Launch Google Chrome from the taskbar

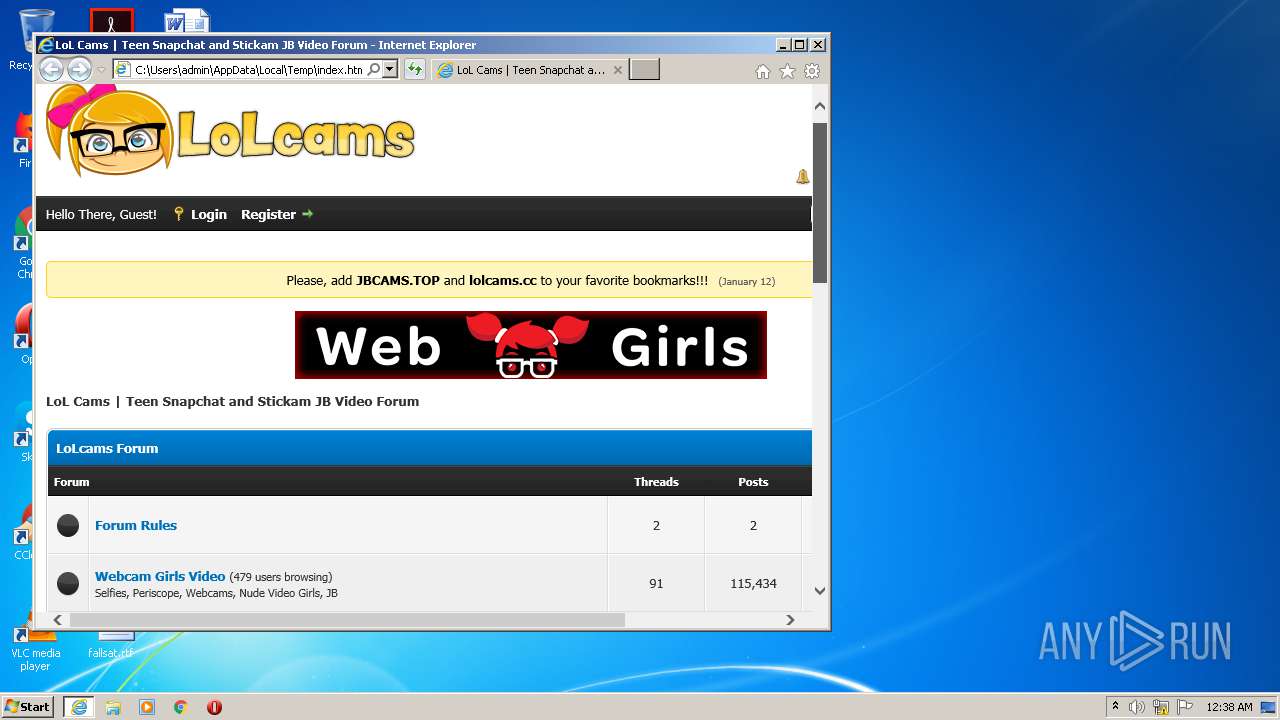pyautogui.click(x=181, y=707)
